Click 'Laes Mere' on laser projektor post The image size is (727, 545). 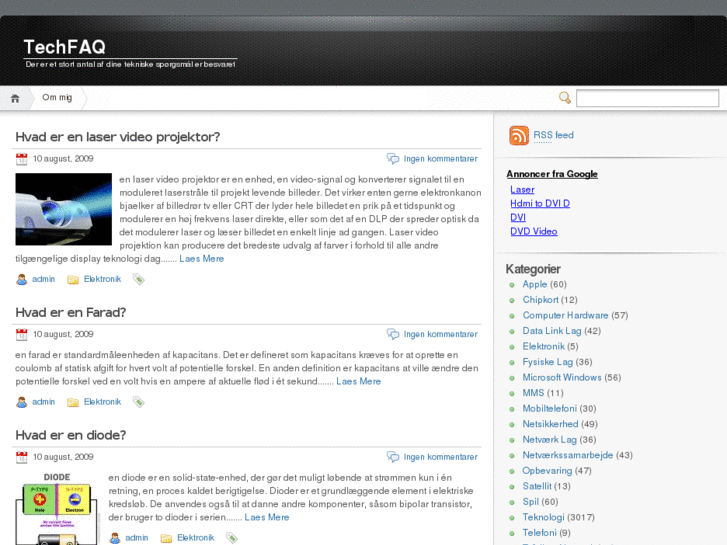click(x=202, y=259)
